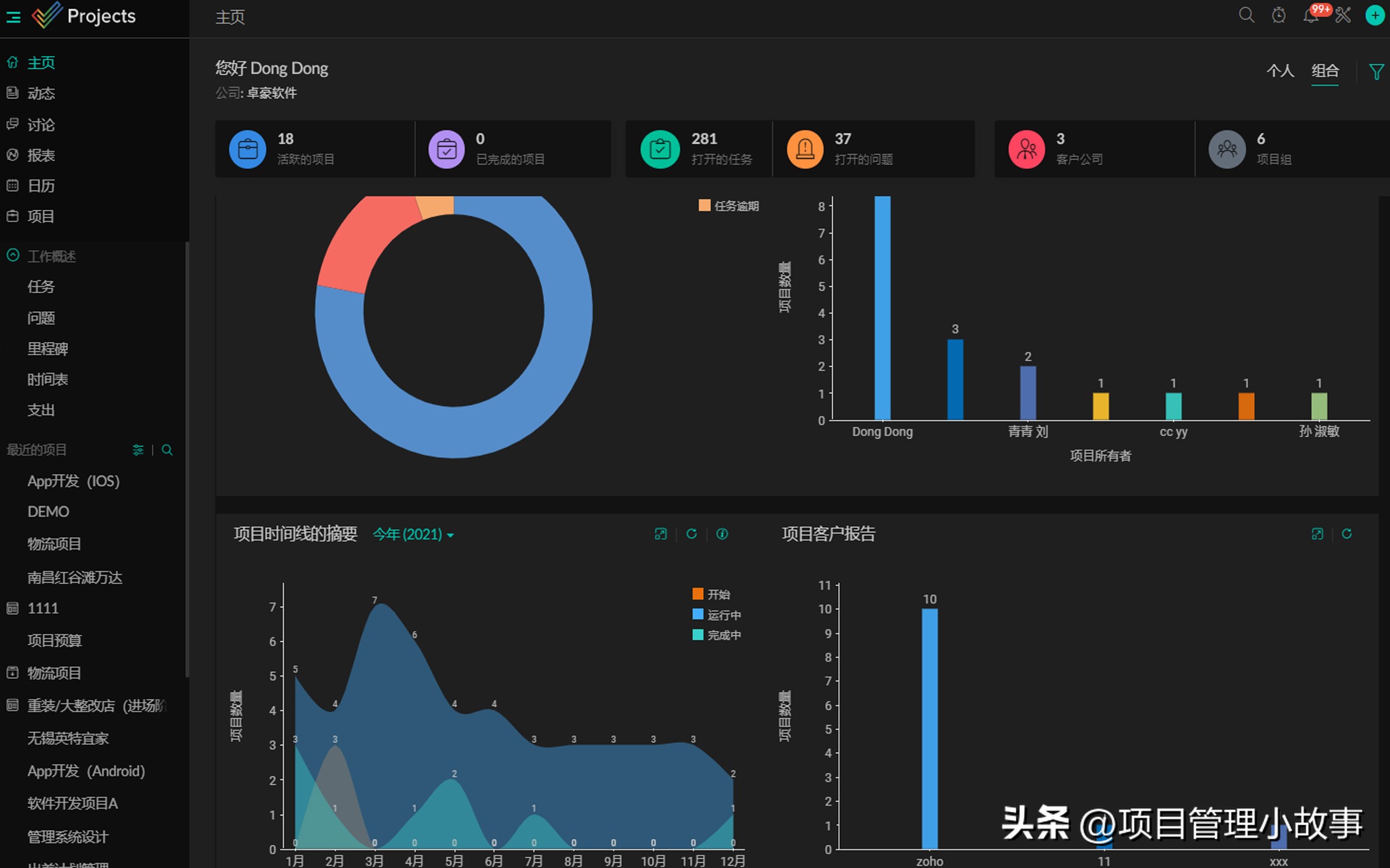Show info for the project timeline chart
The height and width of the screenshot is (868, 1390).
(x=722, y=533)
